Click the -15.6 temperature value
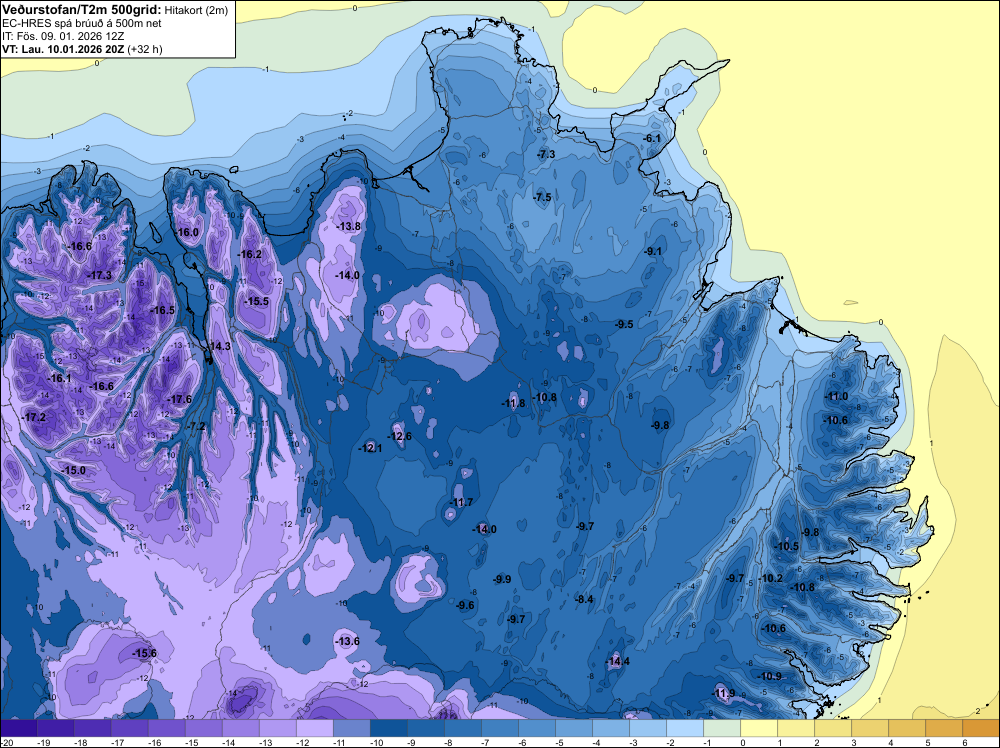Image resolution: width=1000 pixels, height=748 pixels. click(144, 653)
